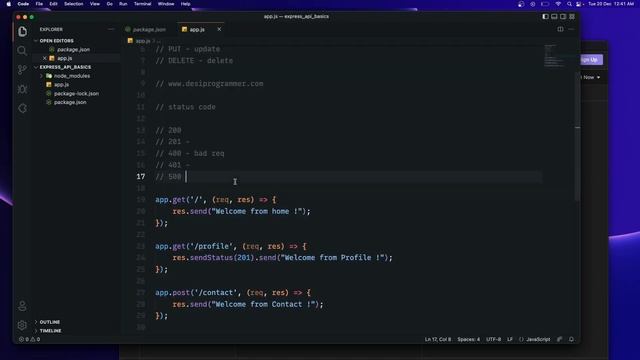Change language mode from JavaScript
Viewport: 640px width, 360px height.
(538, 339)
